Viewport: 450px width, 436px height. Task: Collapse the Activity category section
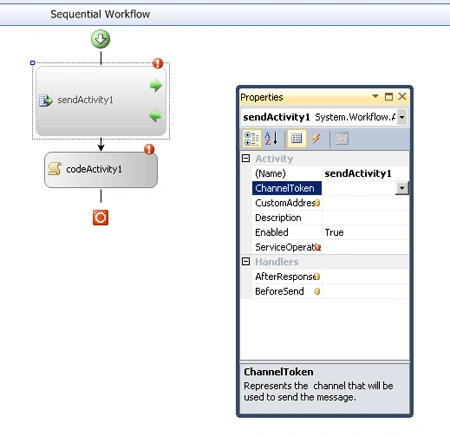coord(246,158)
